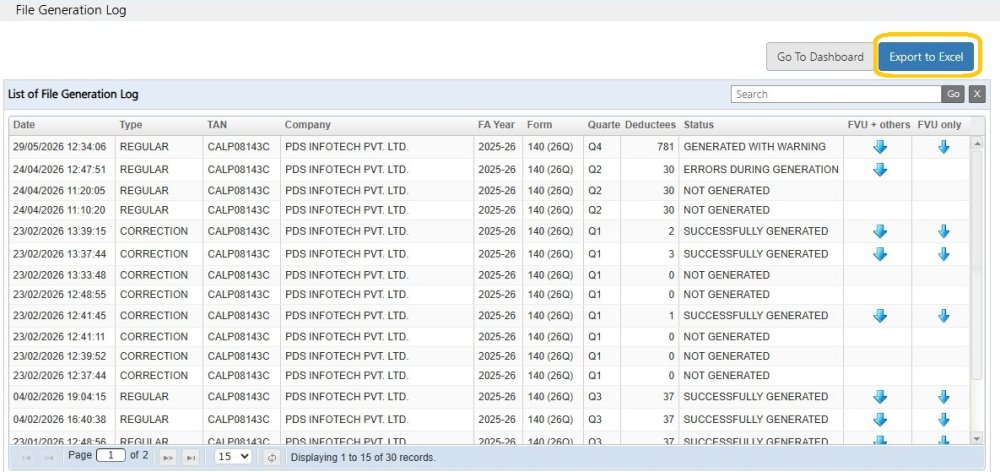
Task: Select date cell 23/02/2026 12:37:44
Action: coord(59,375)
